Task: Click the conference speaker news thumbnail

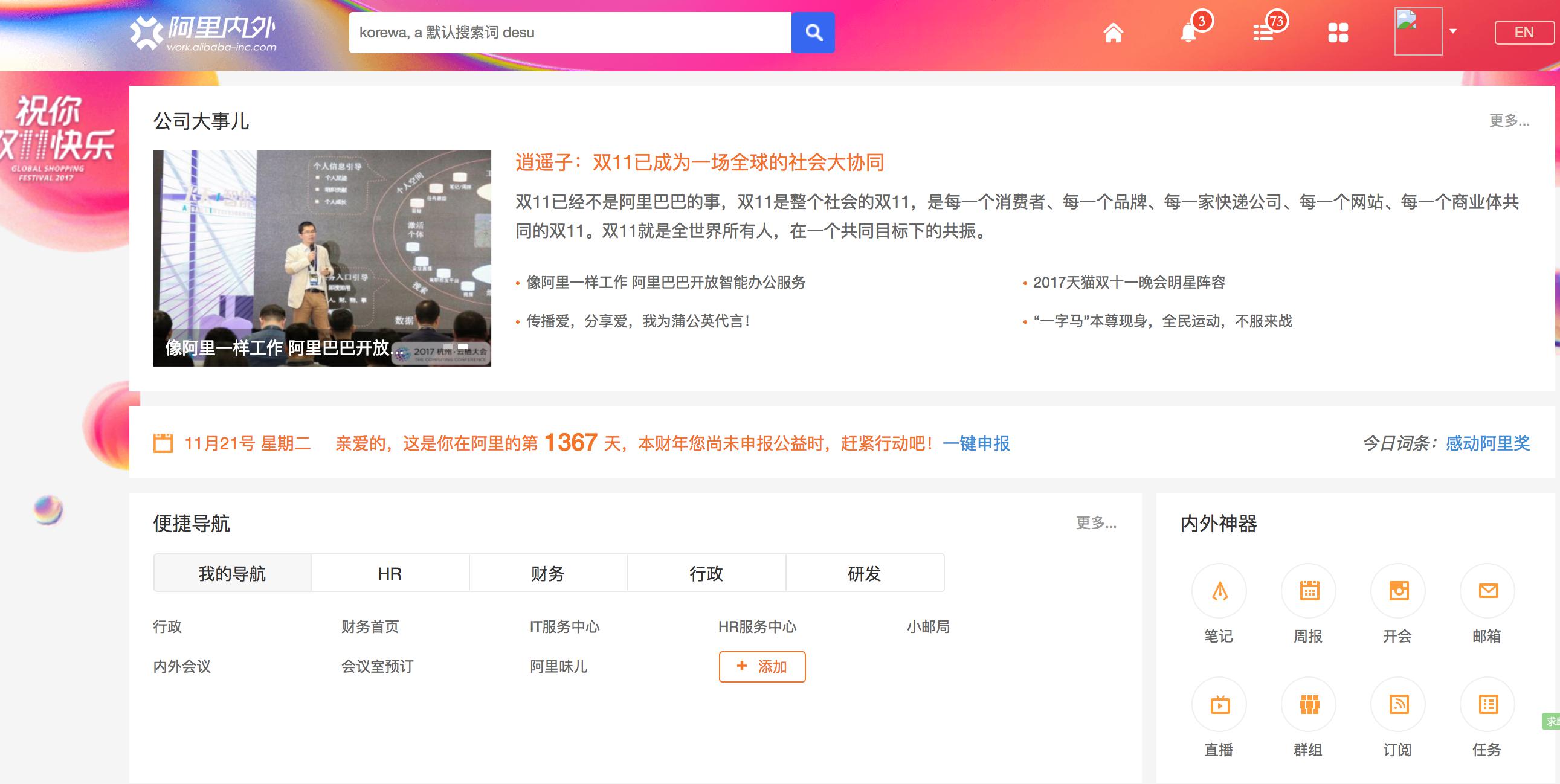Action: tap(322, 258)
